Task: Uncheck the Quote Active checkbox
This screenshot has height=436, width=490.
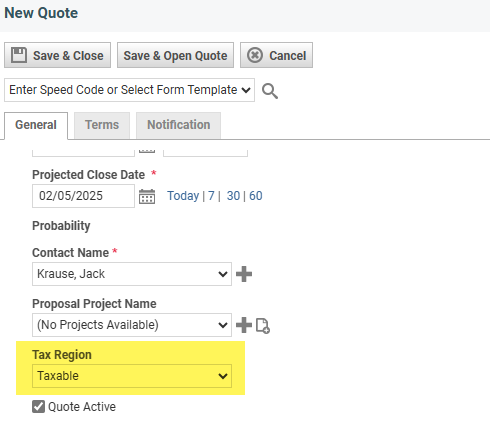Action: pos(38,407)
